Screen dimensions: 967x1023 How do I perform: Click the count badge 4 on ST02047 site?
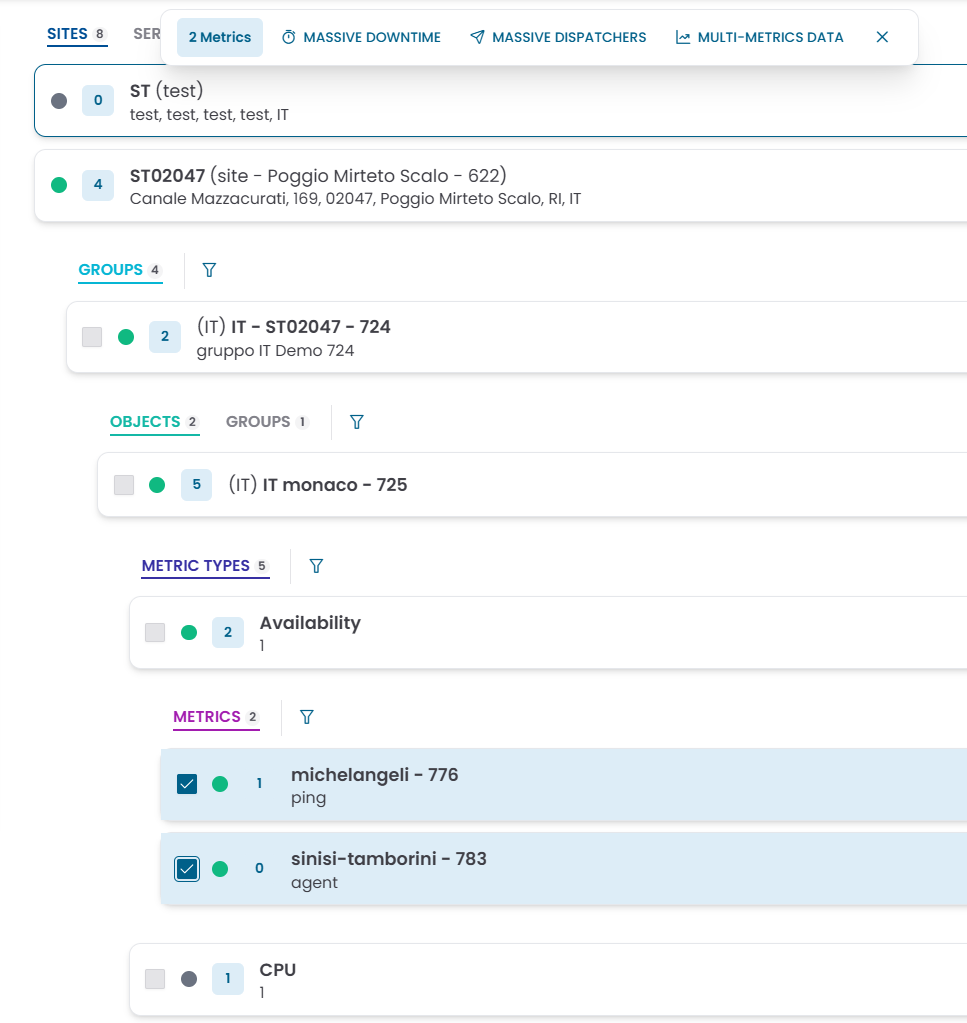pyautogui.click(x=98, y=185)
